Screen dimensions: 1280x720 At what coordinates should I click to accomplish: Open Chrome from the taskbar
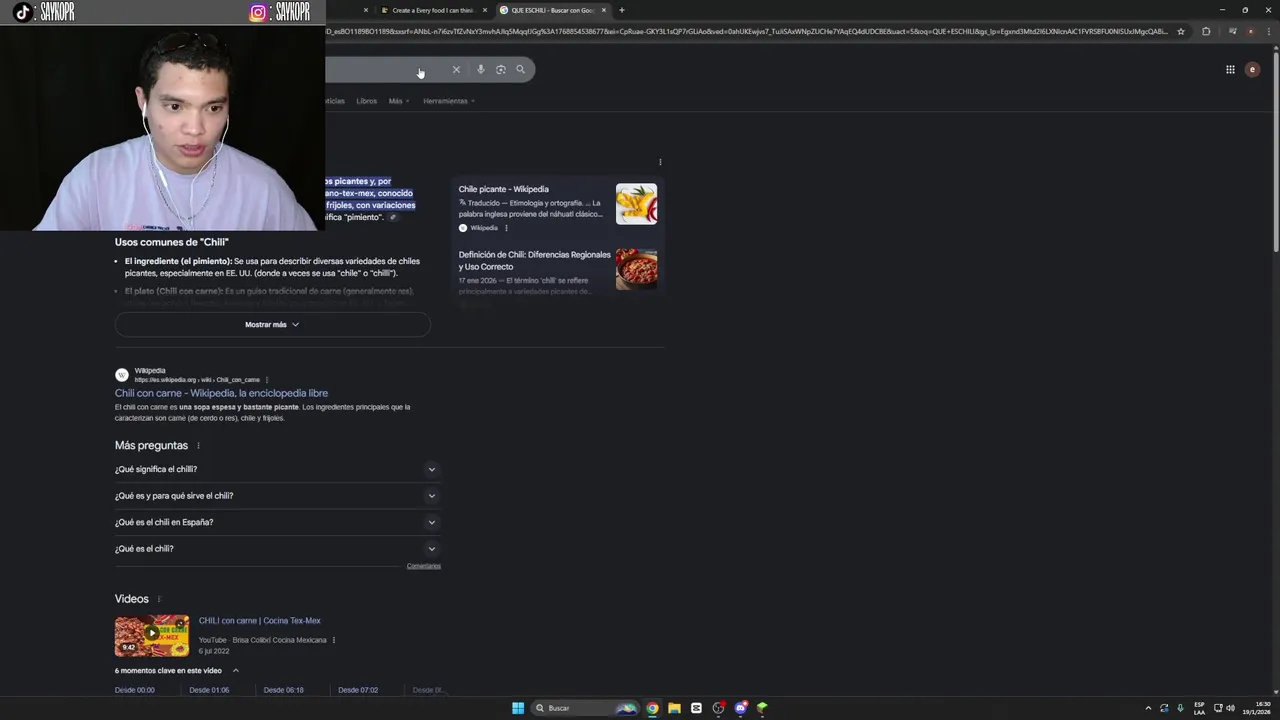click(x=652, y=708)
